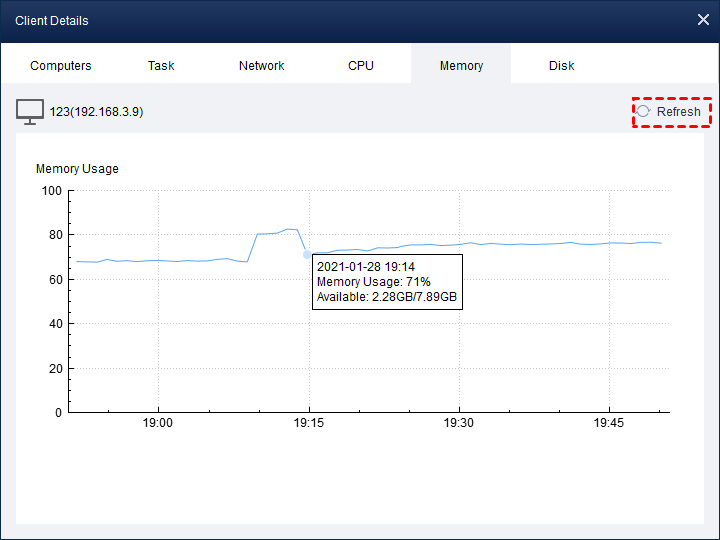Select the 123(192.168.3.9) computer name
The image size is (720, 540).
tap(96, 112)
